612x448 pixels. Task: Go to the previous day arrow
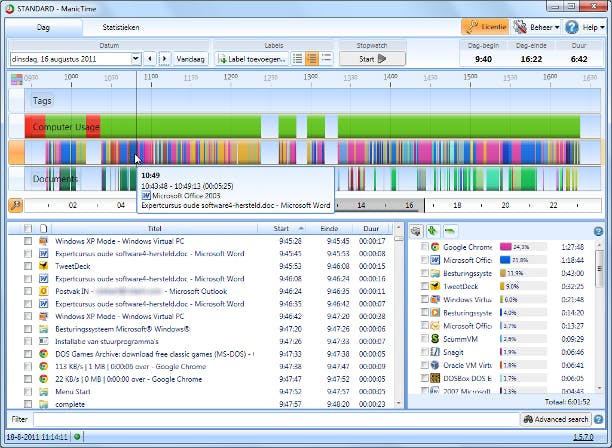point(150,59)
